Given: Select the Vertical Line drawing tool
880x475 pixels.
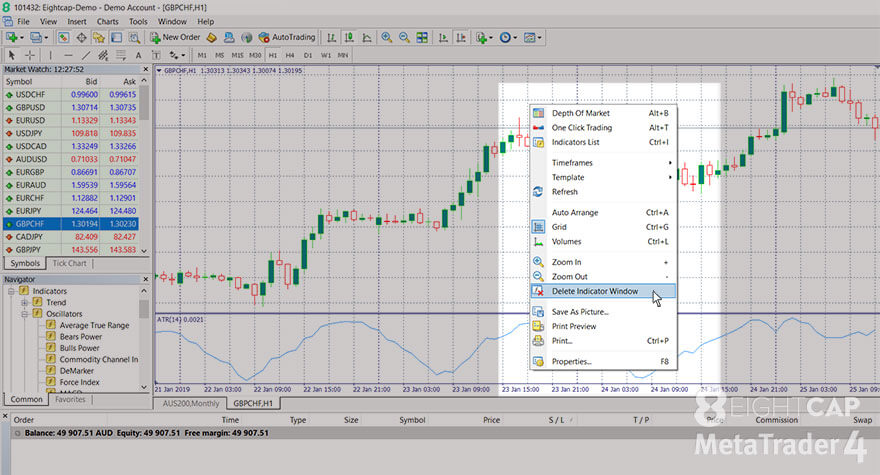Looking at the screenshot, I should pos(51,55).
